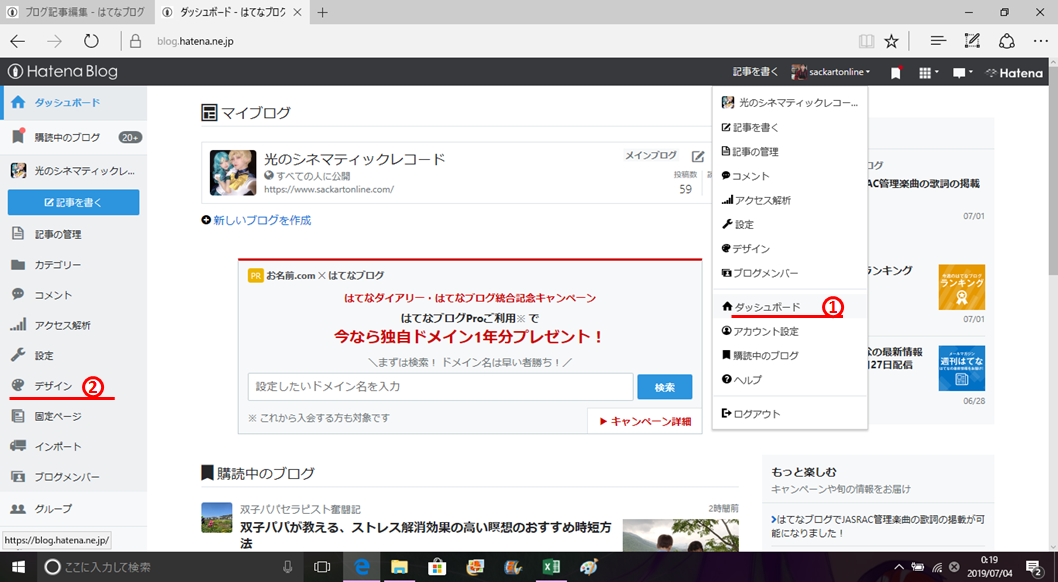This screenshot has width=1058, height=582.
Task: Click 記事を書く in the top header
Action: click(x=755, y=72)
